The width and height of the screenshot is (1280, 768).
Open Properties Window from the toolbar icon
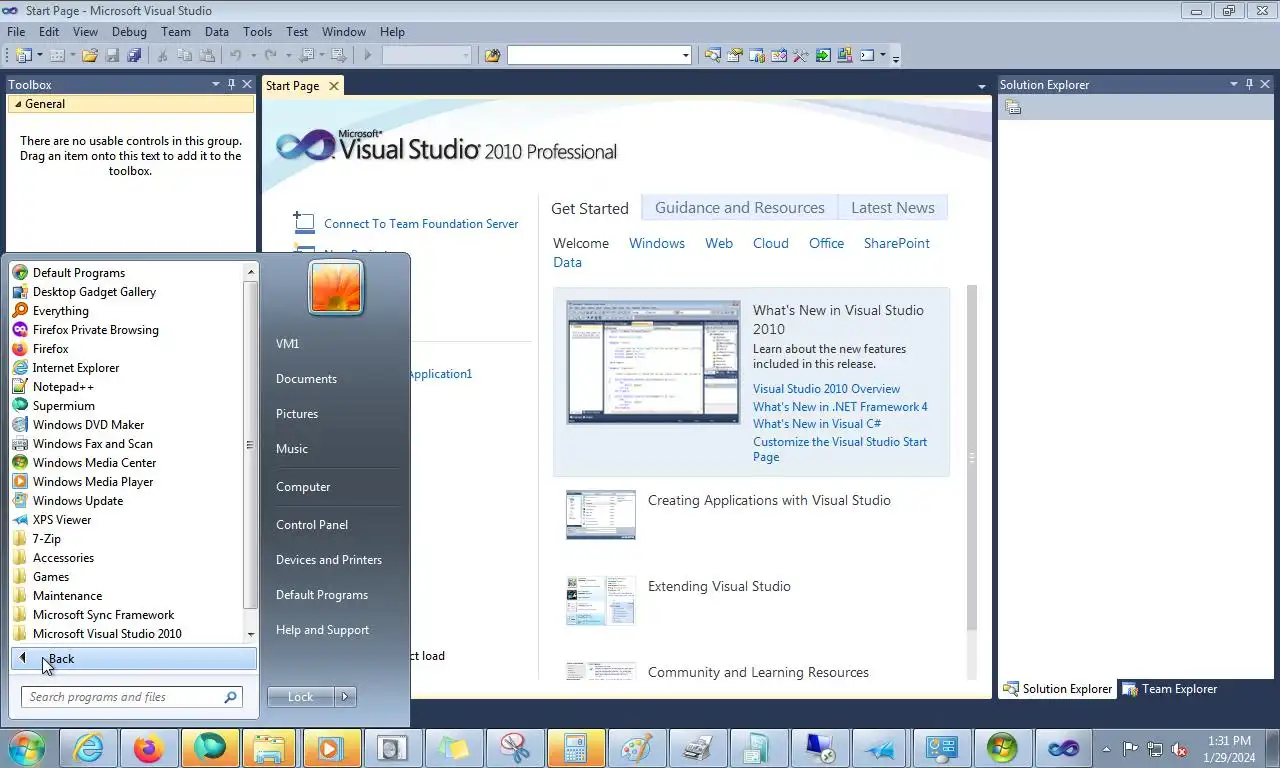tap(734, 55)
